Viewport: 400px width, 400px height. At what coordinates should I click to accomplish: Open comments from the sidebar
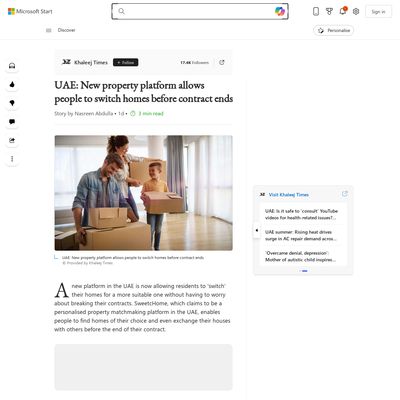12,122
